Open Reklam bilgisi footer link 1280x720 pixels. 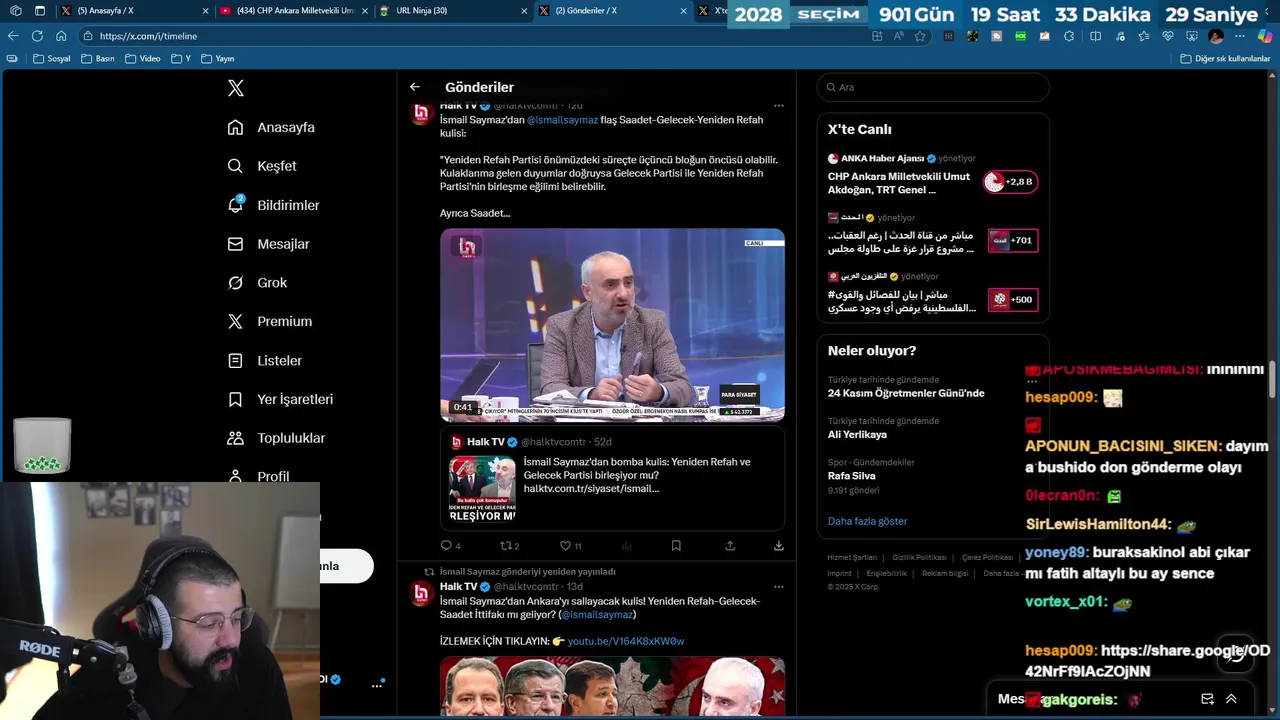945,573
